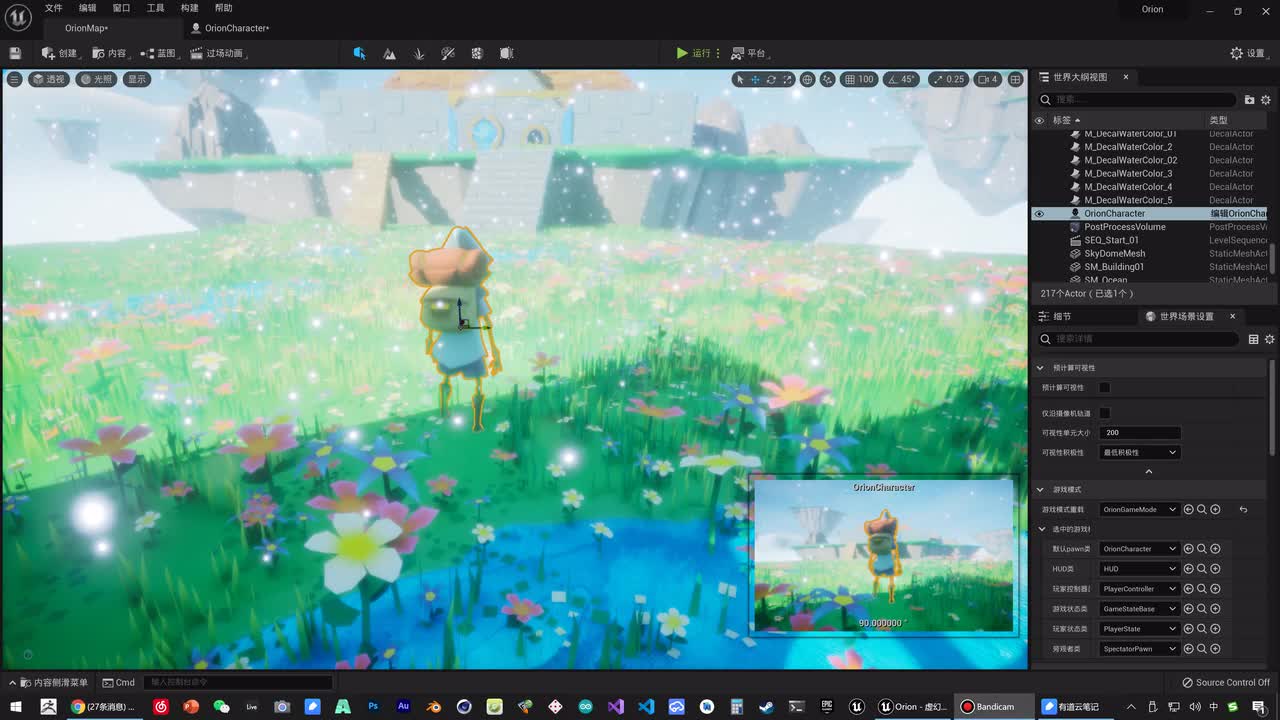Start Play-in-Editor with the green arrow
Viewport: 1280px width, 720px height.
[x=682, y=53]
